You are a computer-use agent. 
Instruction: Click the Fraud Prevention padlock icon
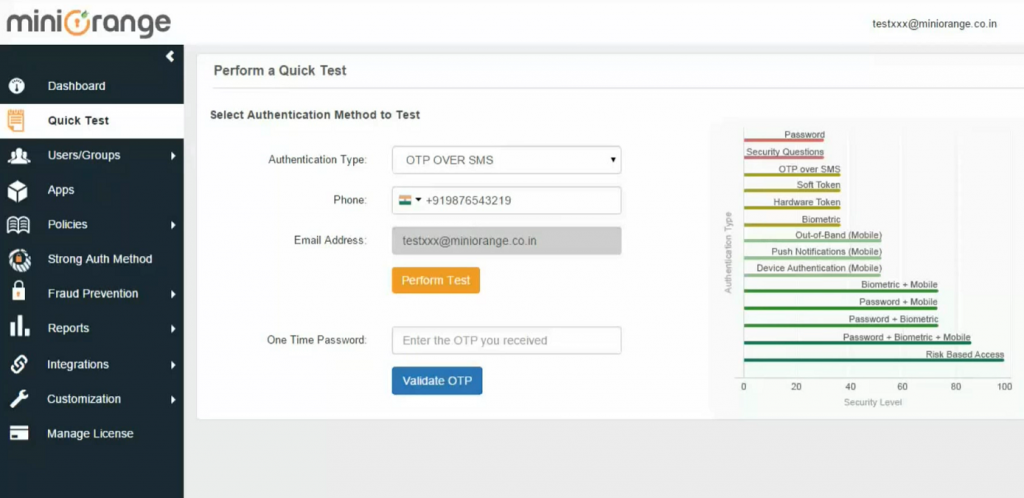point(17,293)
